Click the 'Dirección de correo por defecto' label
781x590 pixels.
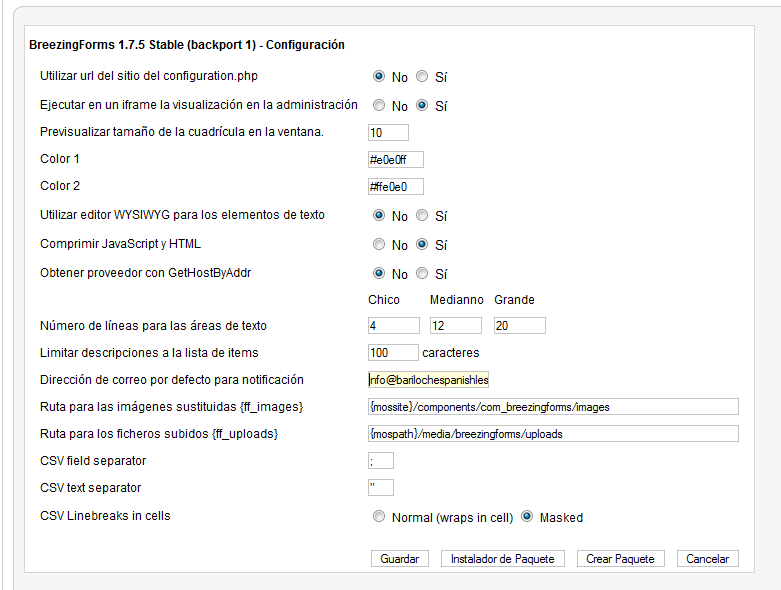[172, 379]
